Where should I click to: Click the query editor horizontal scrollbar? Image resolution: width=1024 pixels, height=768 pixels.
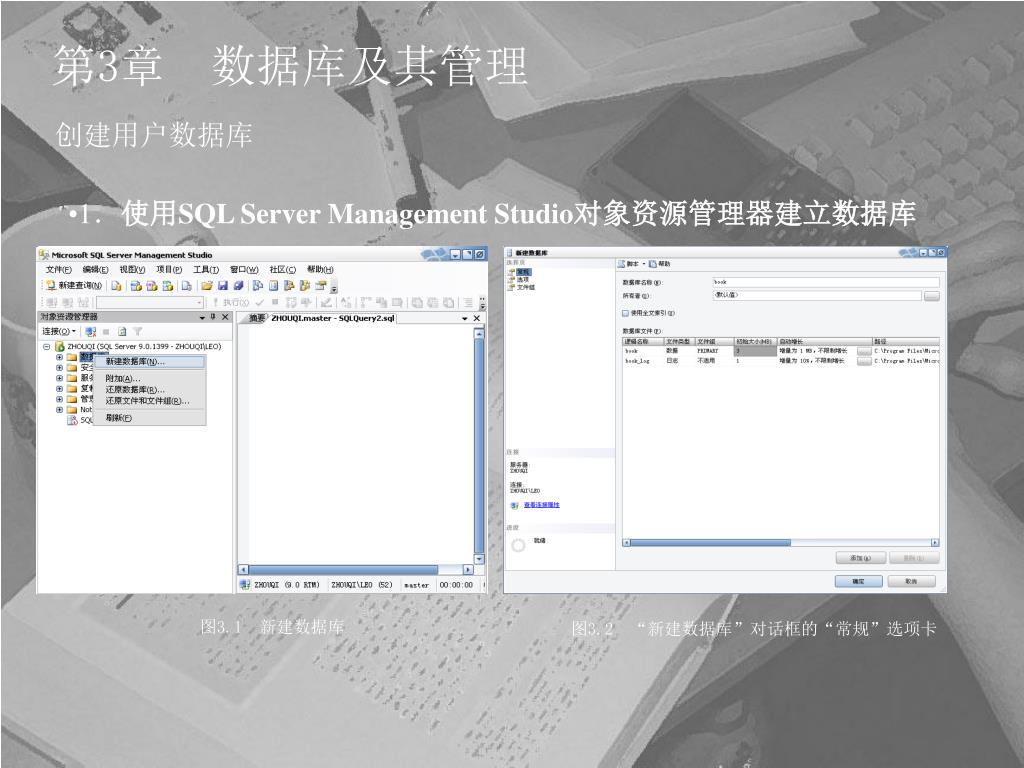(x=355, y=569)
